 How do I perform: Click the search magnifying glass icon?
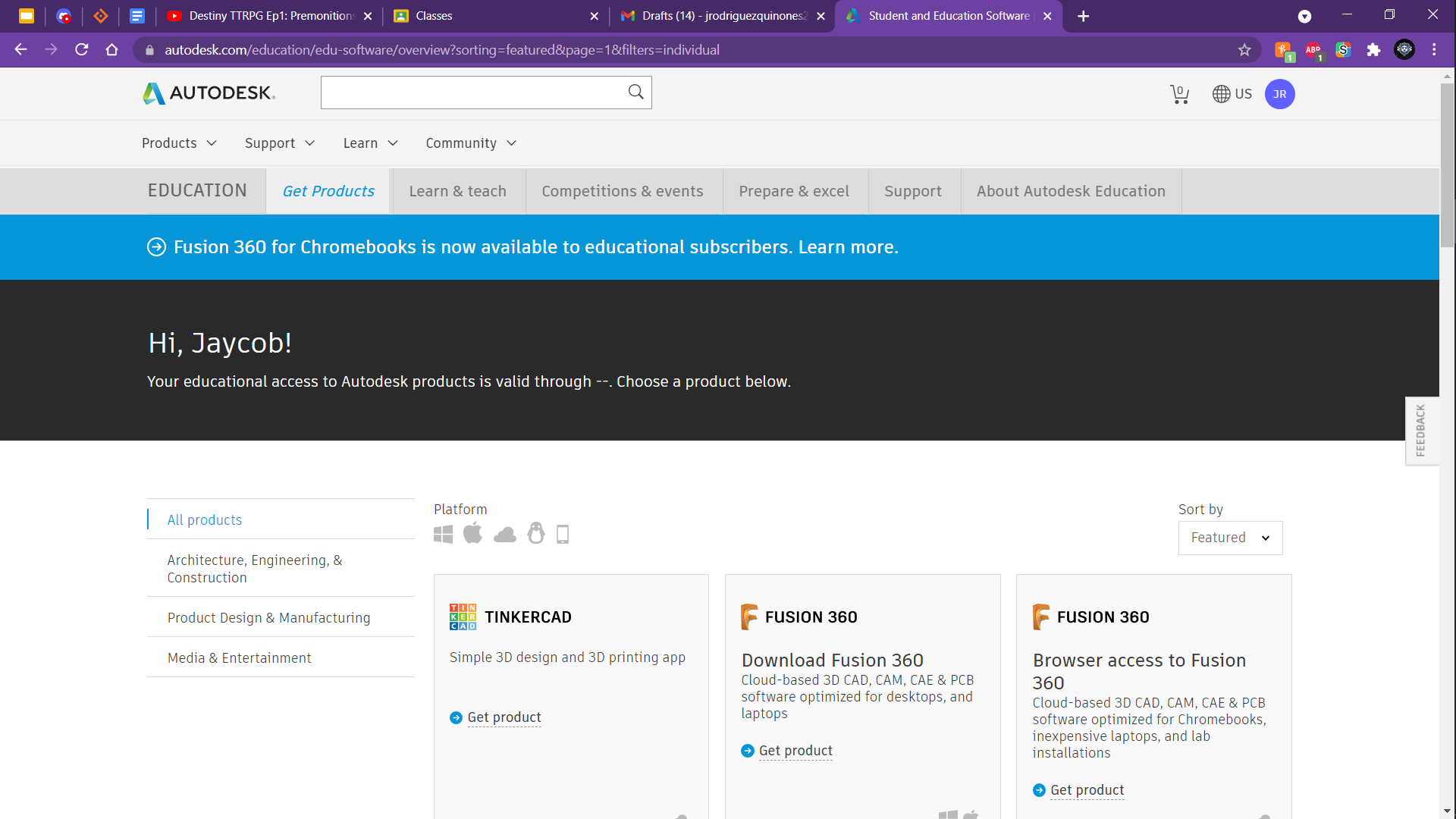coord(635,92)
